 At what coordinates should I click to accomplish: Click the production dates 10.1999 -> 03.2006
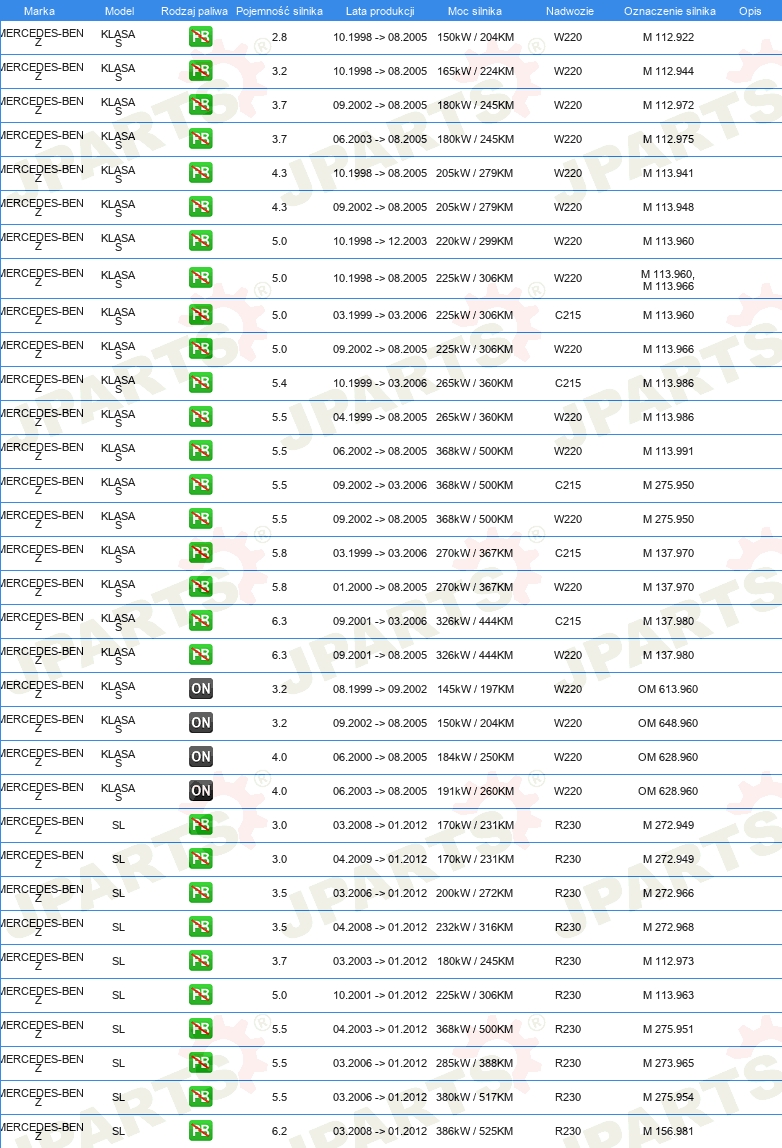tap(380, 383)
